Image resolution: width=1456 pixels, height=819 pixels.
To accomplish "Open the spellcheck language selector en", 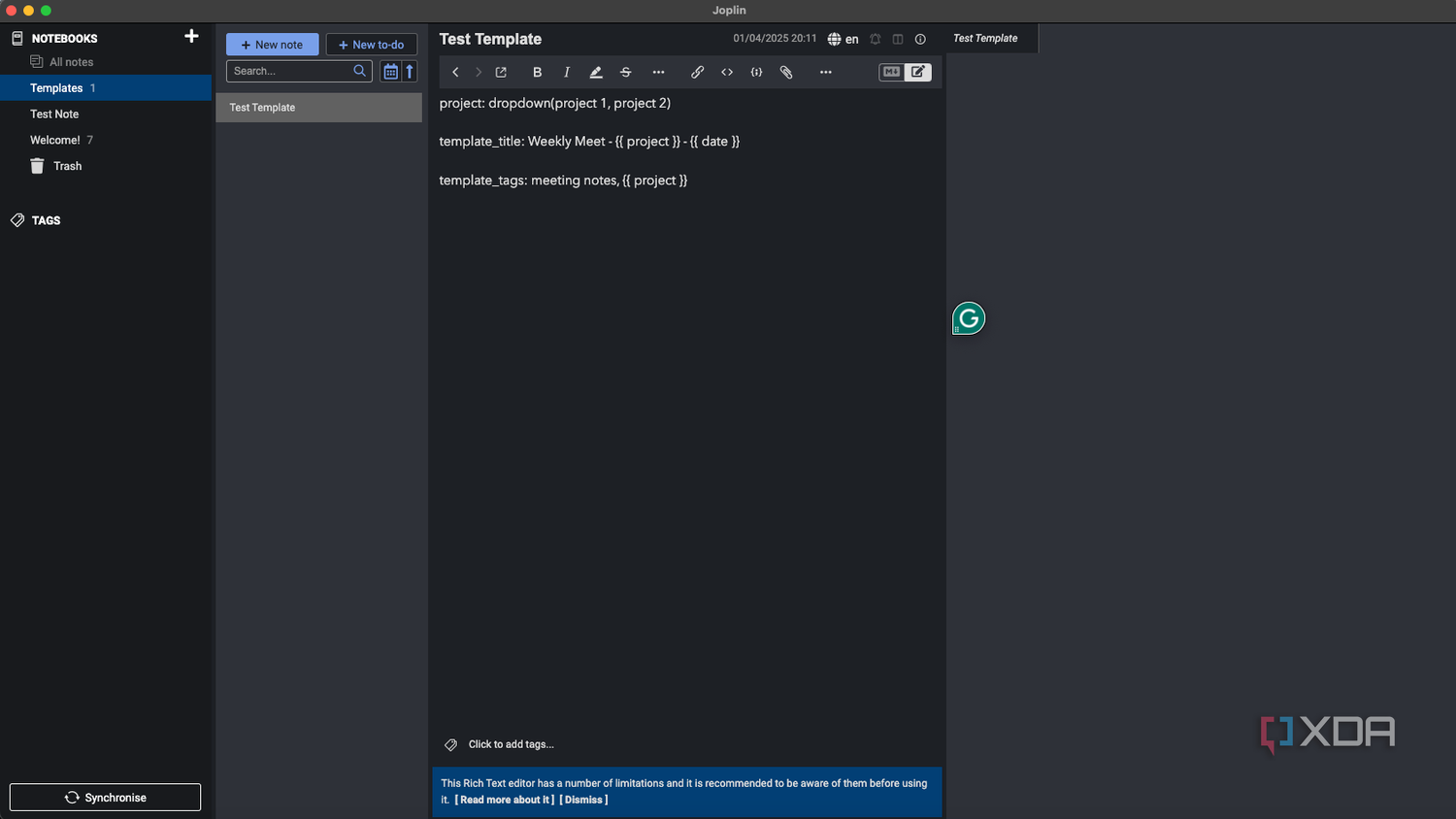I will coord(843,40).
